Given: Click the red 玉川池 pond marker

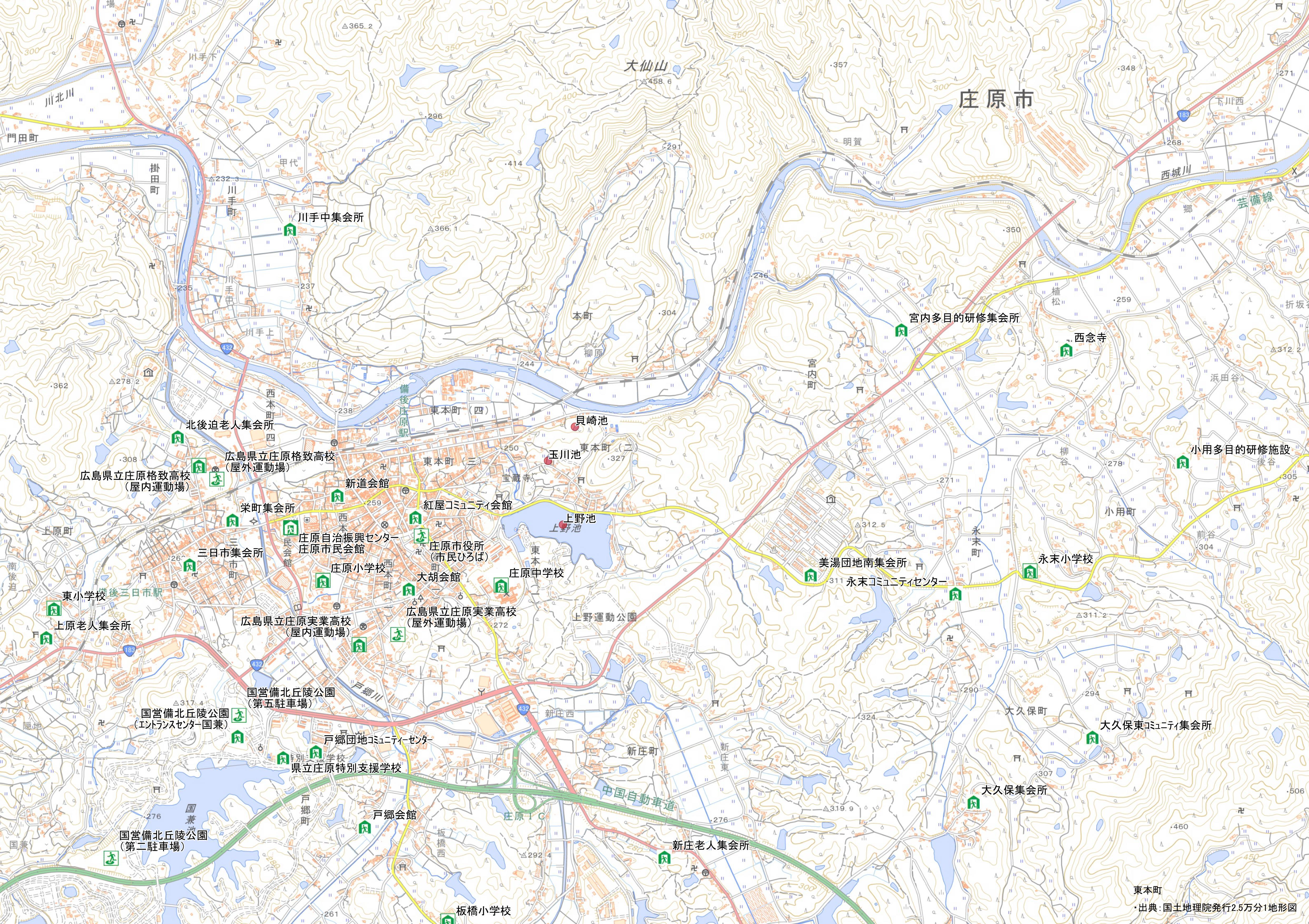Looking at the screenshot, I should click(548, 461).
